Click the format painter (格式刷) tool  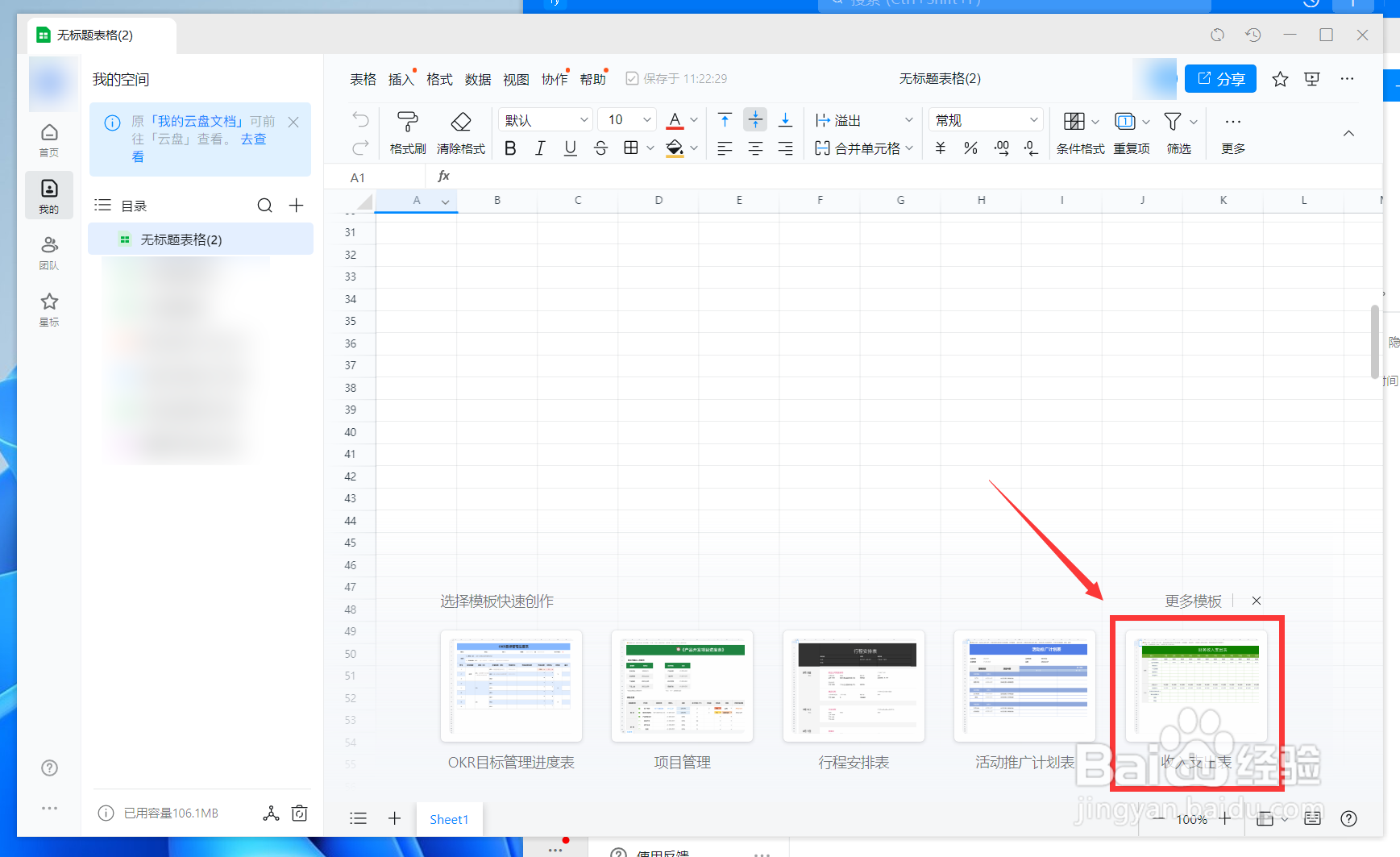point(407,132)
